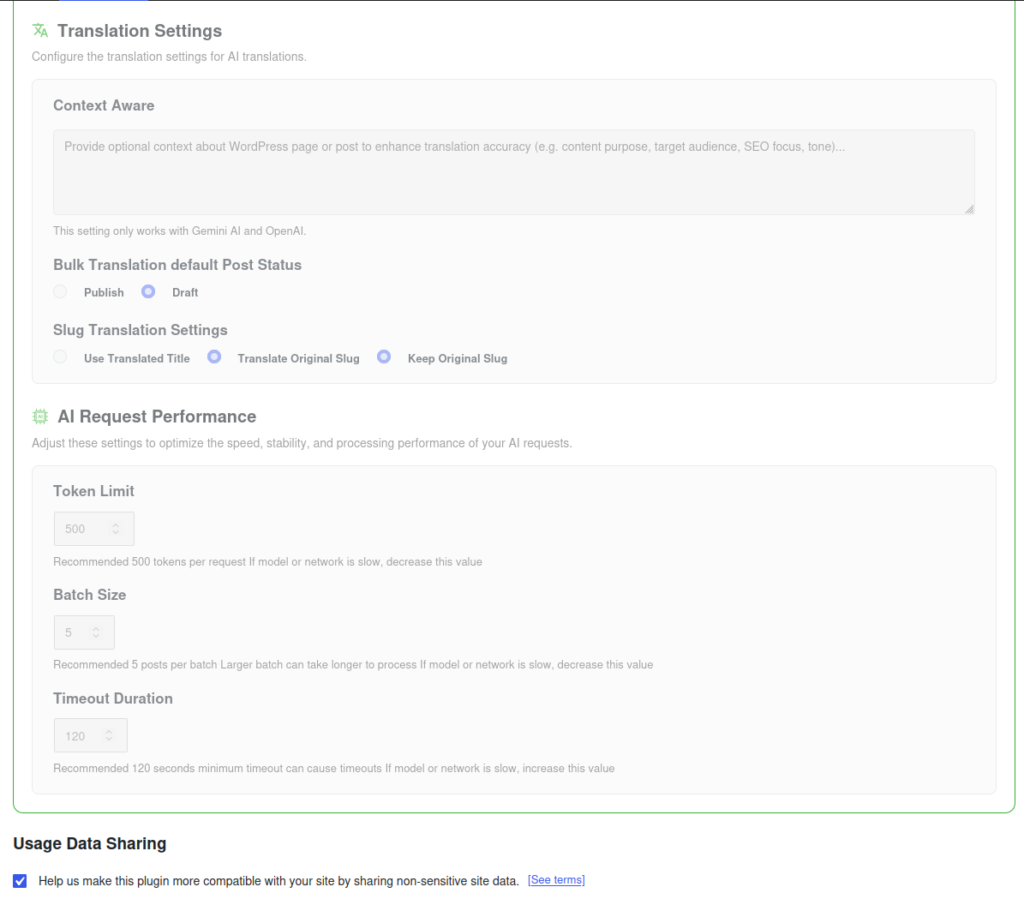The height and width of the screenshot is (899, 1024).
Task: Click the Batch Size stepper arrows
Action: 96,632
